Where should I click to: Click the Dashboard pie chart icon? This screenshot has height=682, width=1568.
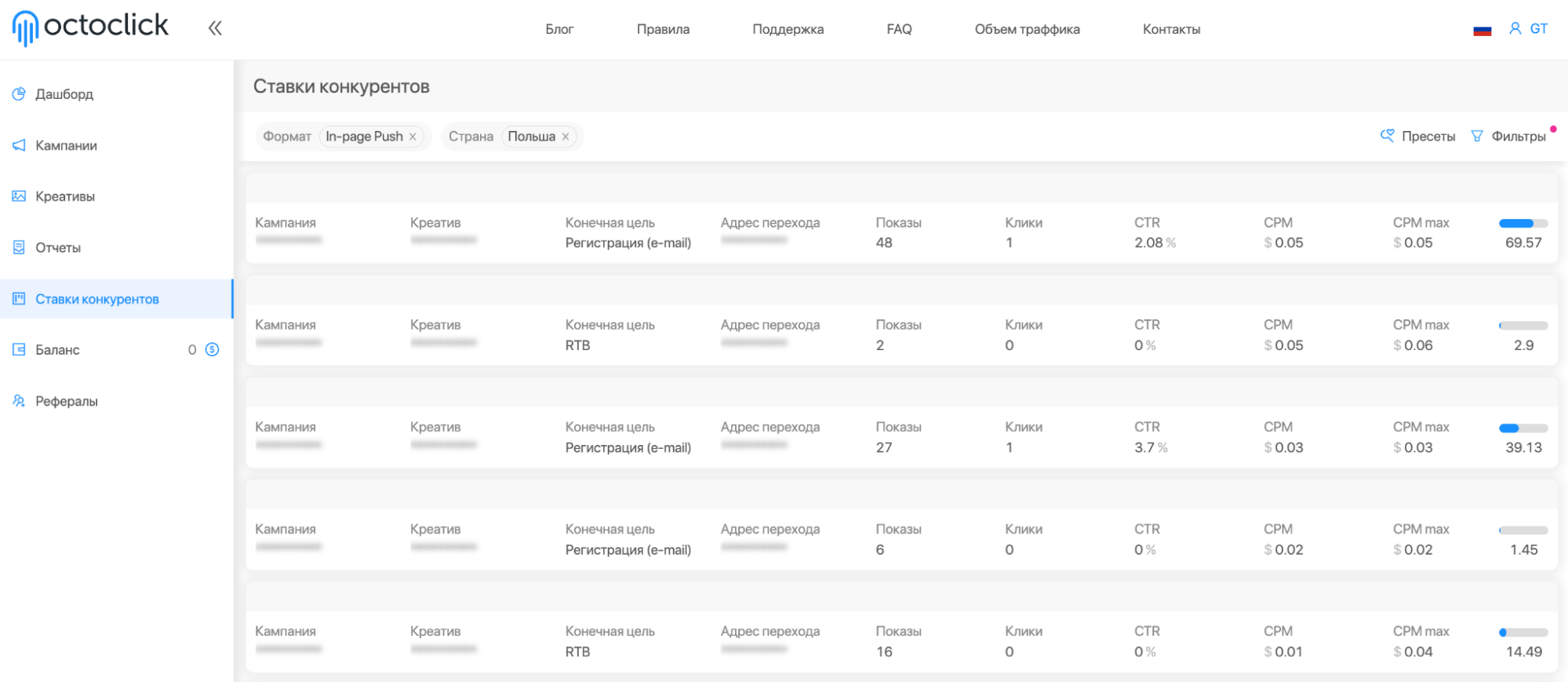point(19,94)
